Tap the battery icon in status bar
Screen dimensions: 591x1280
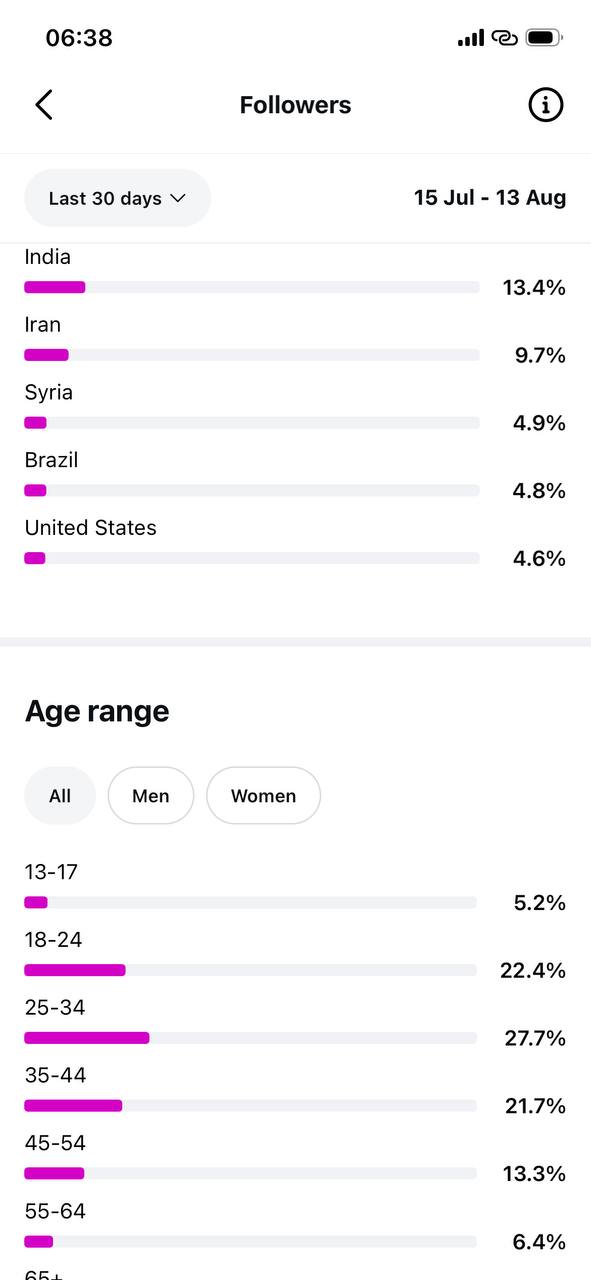click(544, 38)
